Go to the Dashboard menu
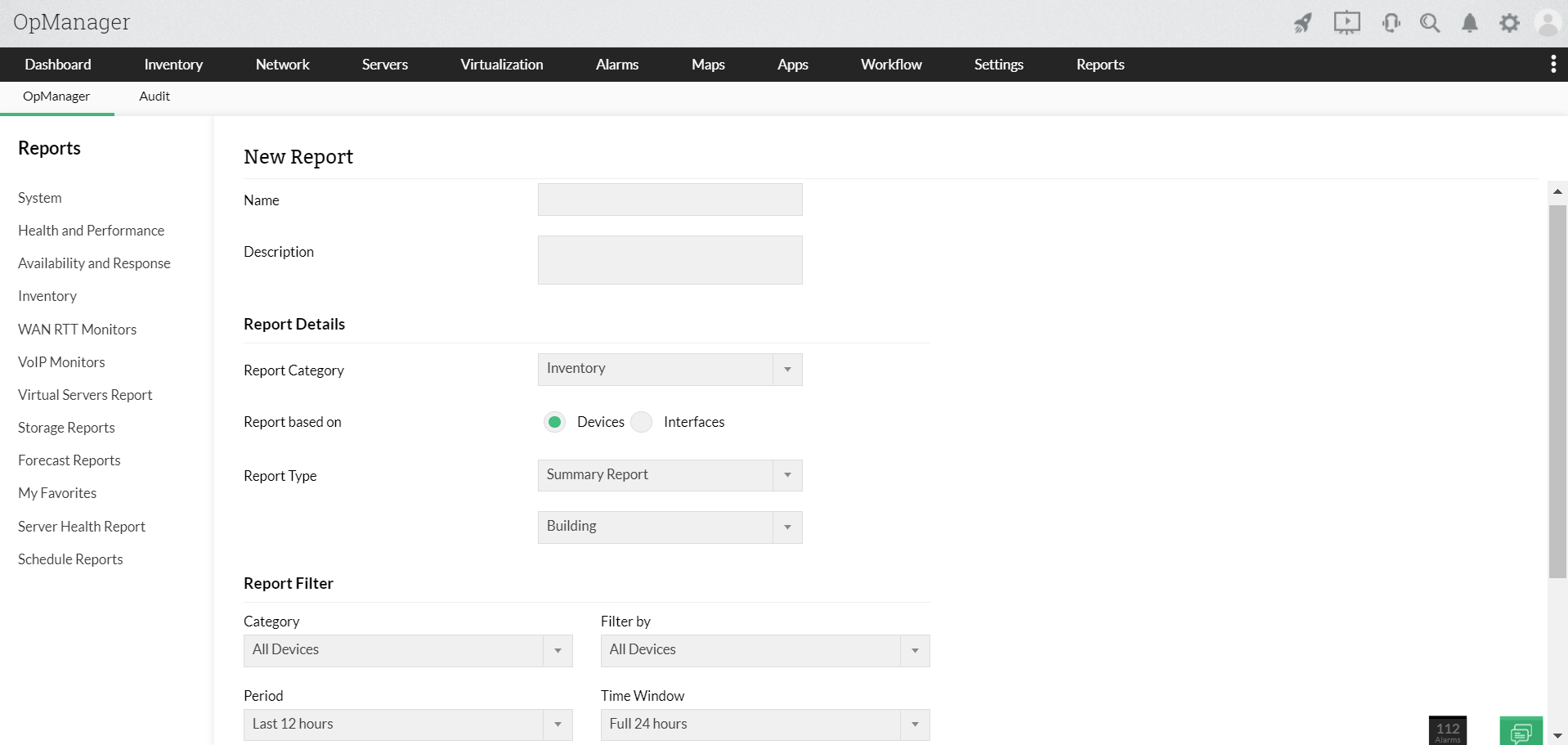1568x745 pixels. pyautogui.click(x=58, y=65)
